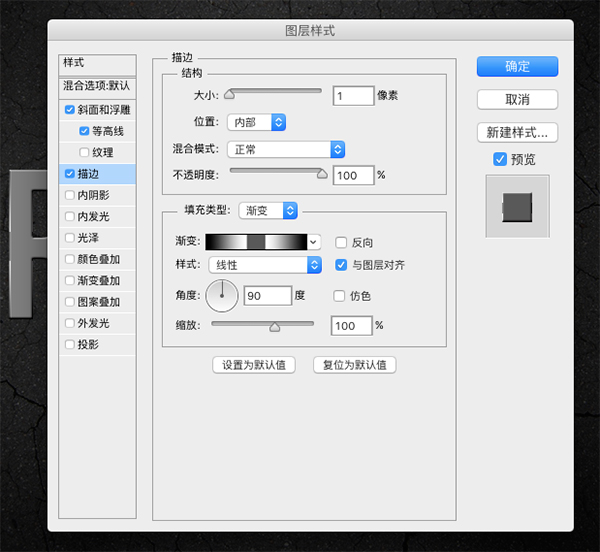Click the 取消 cancel button

click(517, 99)
